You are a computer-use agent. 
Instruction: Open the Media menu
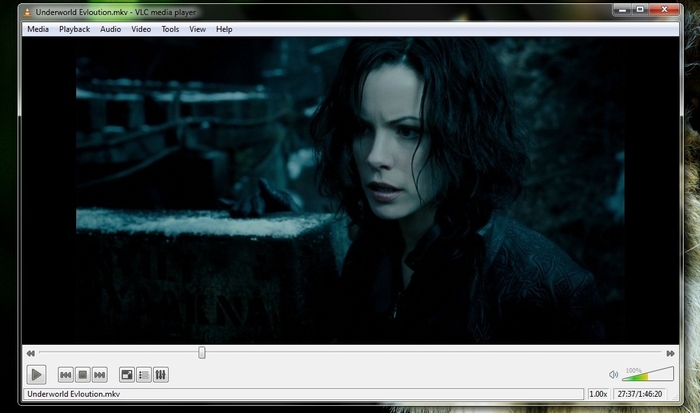tap(38, 29)
